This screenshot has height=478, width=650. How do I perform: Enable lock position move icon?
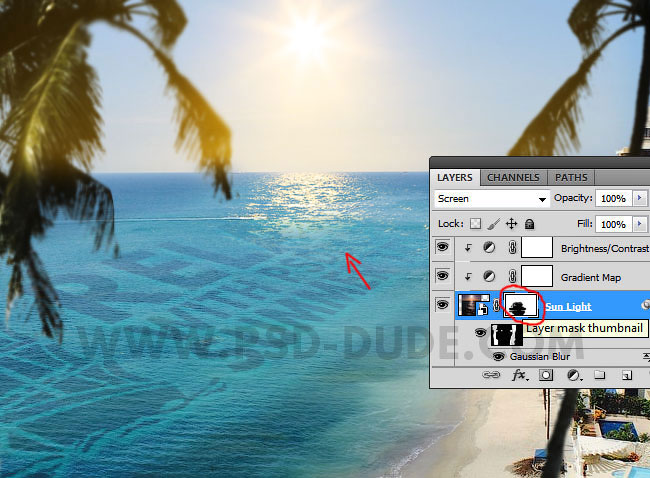511,224
